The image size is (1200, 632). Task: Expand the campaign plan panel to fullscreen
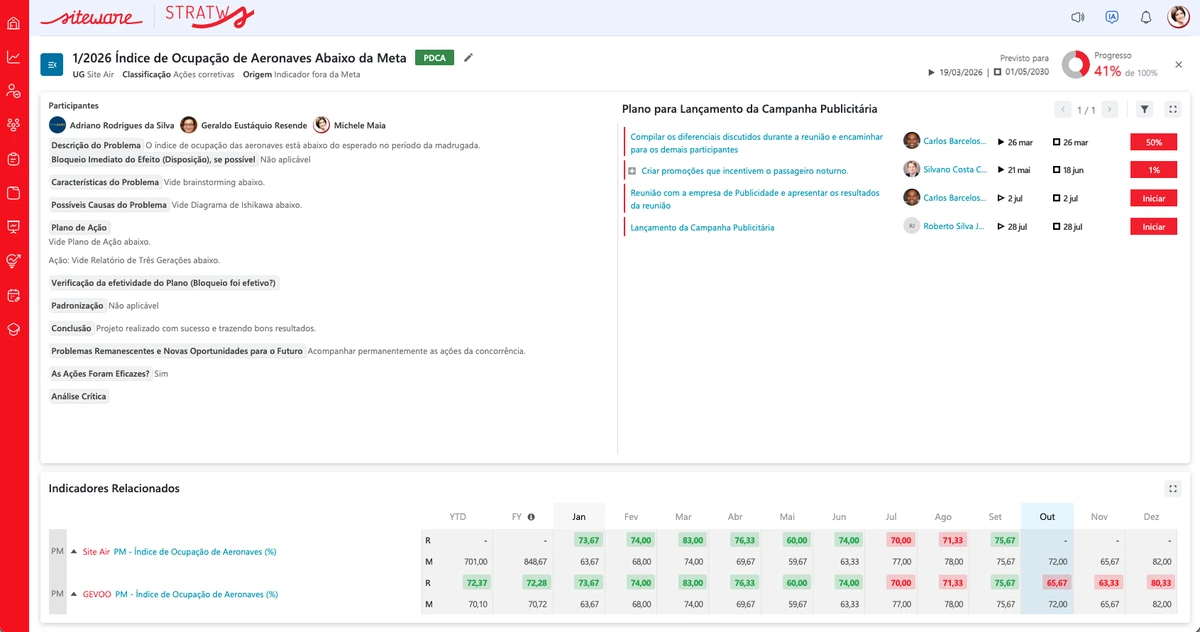[x=1173, y=110]
